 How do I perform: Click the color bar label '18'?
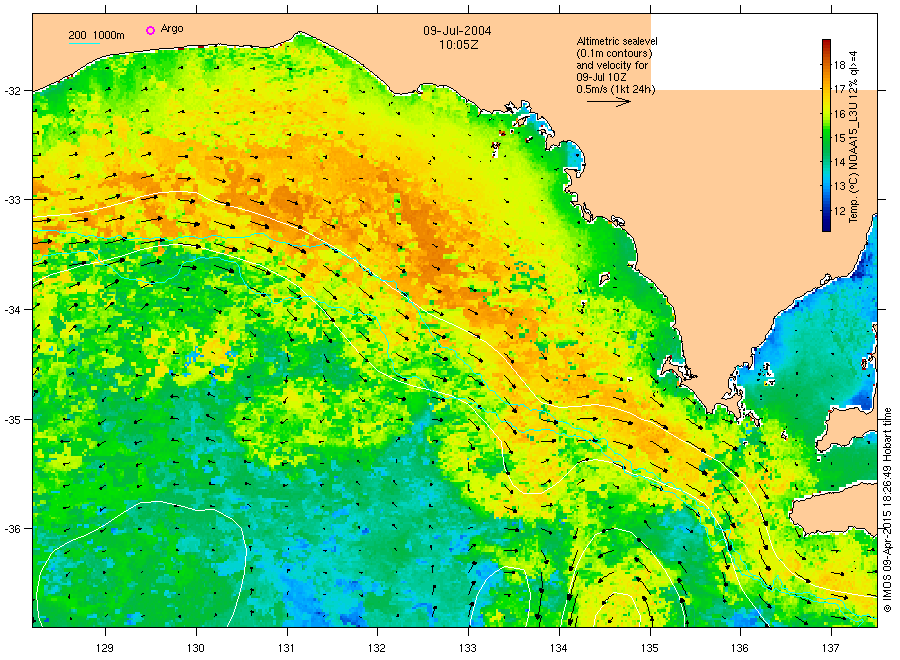840,65
